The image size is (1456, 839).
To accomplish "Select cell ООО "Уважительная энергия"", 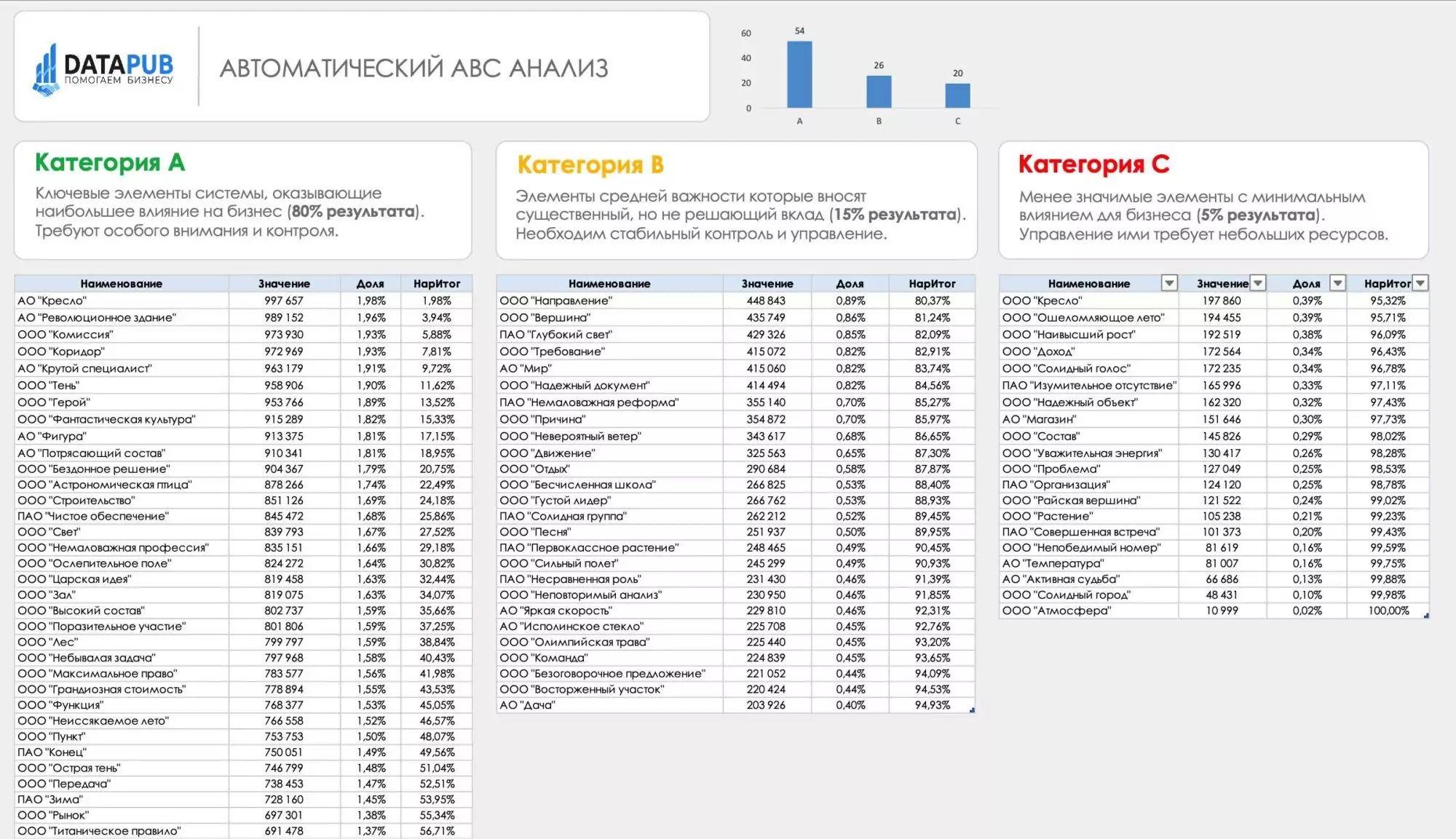I will coord(1089,453).
